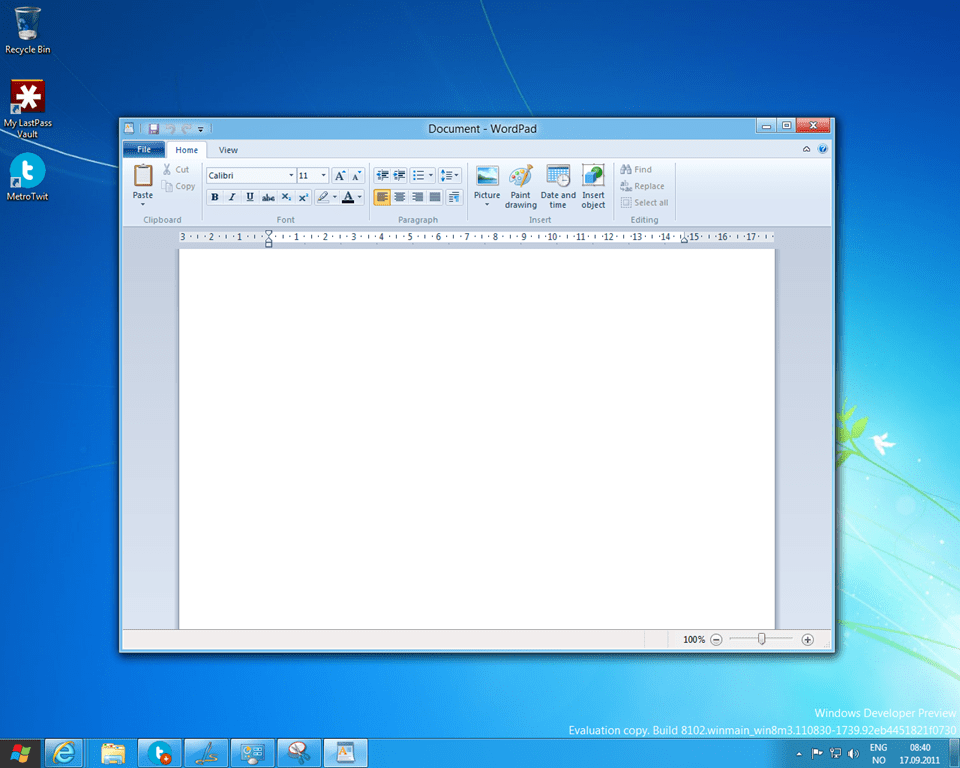960x768 pixels.
Task: Open File Explorer from taskbar
Action: (x=113, y=753)
